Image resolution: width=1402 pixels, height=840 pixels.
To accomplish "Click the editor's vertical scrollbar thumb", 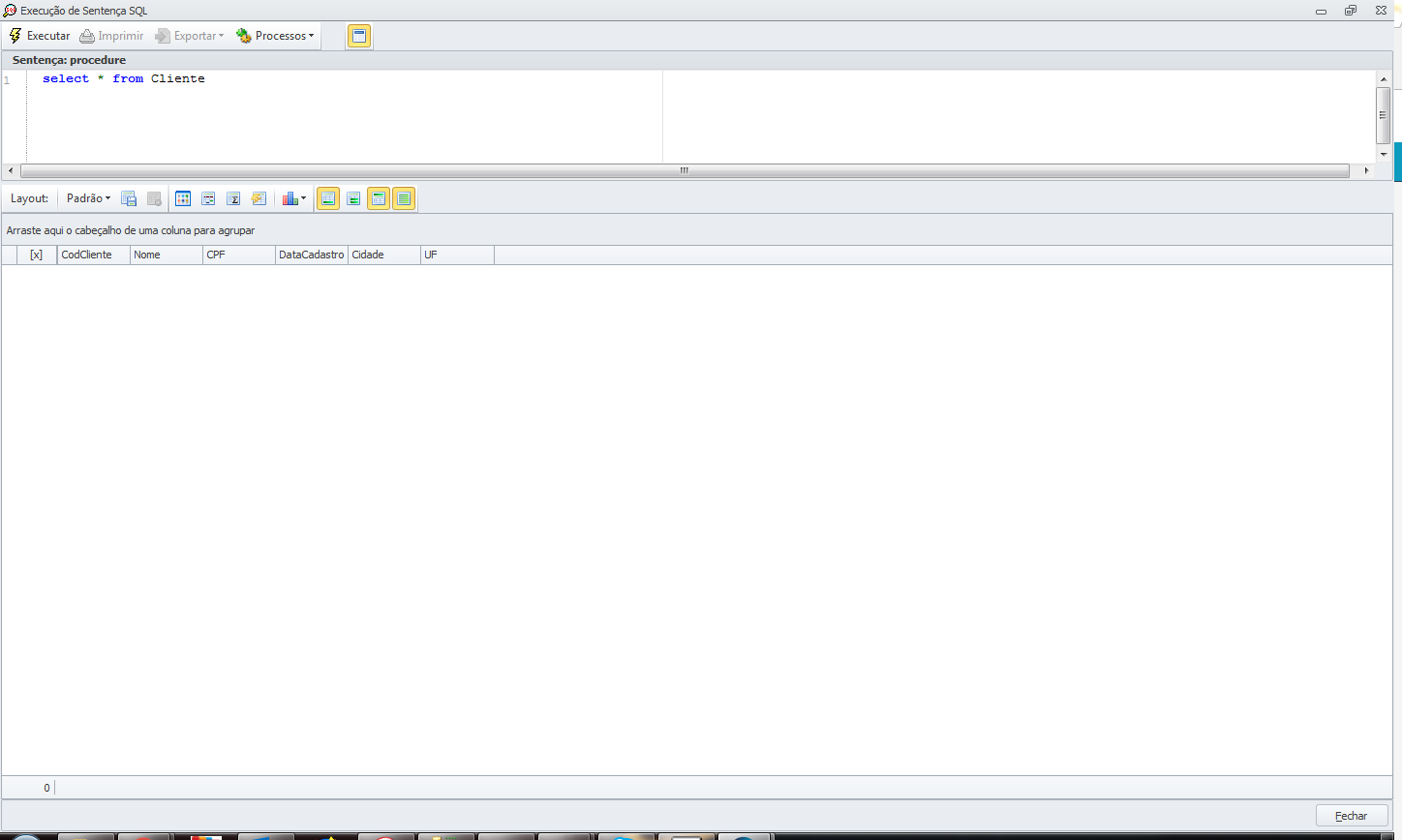I will [x=1384, y=115].
